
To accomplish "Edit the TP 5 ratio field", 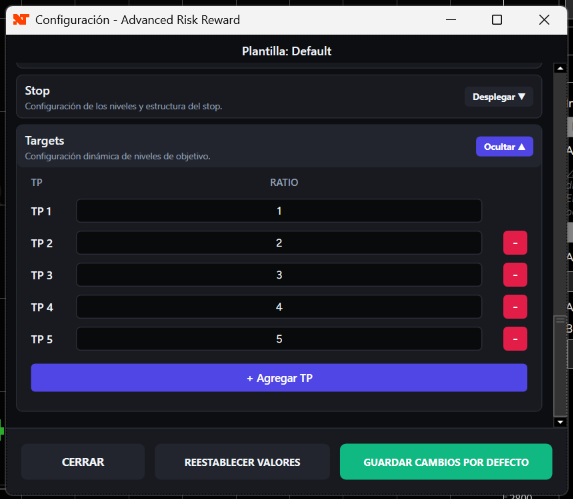I will [x=279, y=339].
